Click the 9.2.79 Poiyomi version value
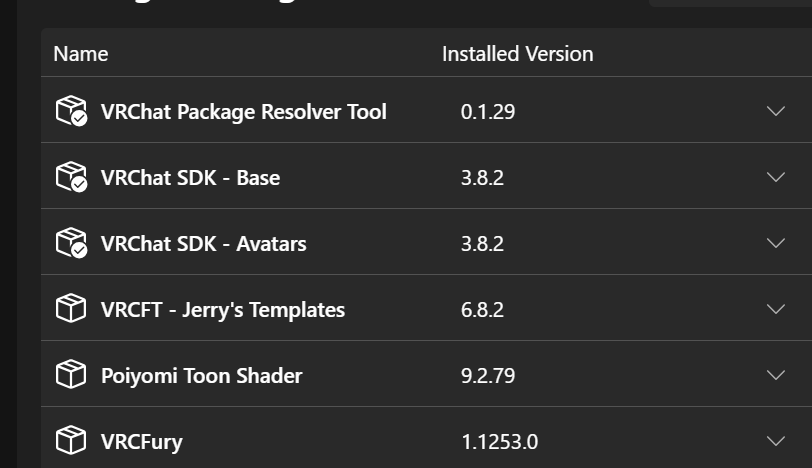 [x=488, y=376]
